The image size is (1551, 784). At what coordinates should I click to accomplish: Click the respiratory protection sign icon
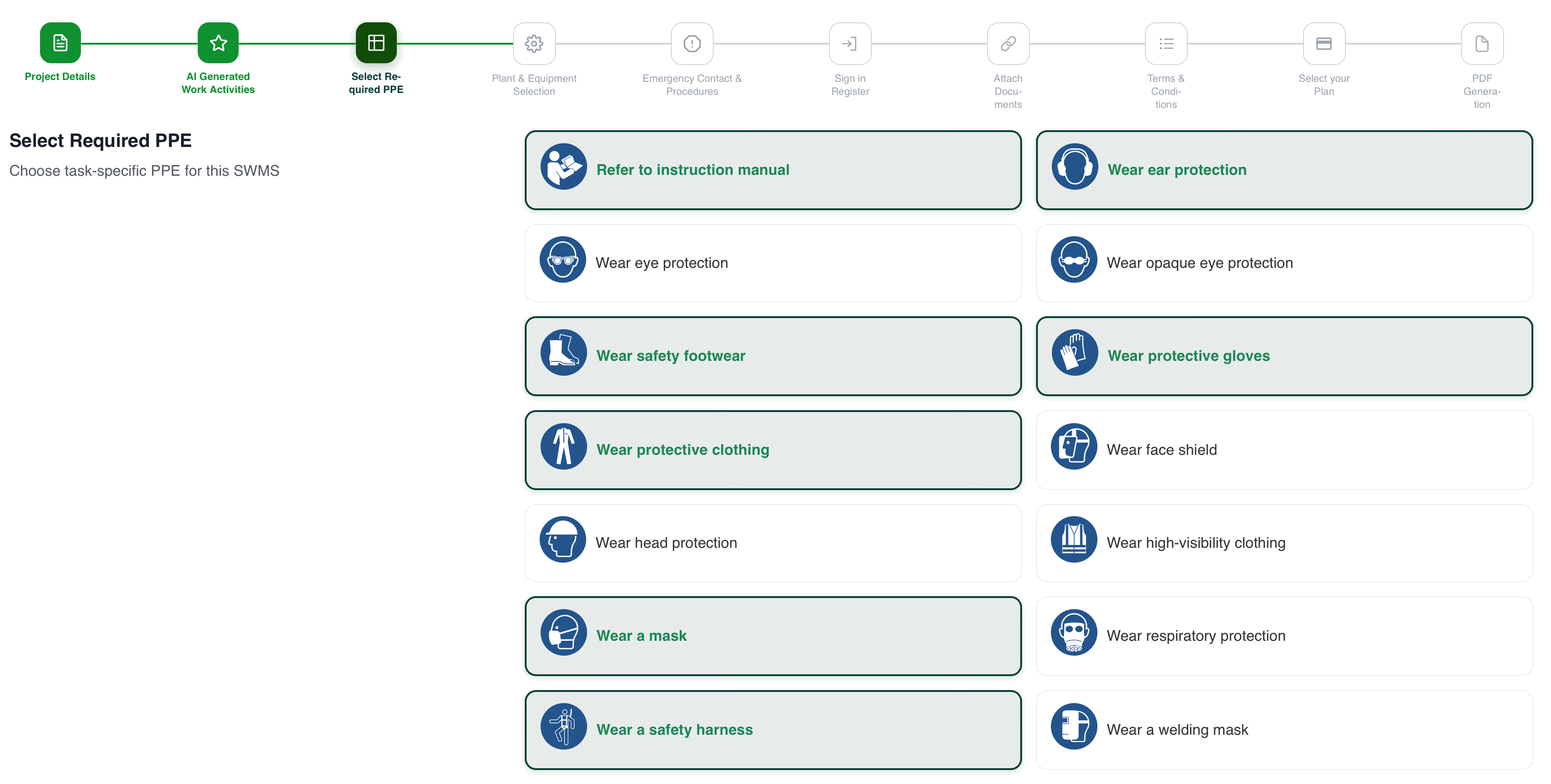1074,632
